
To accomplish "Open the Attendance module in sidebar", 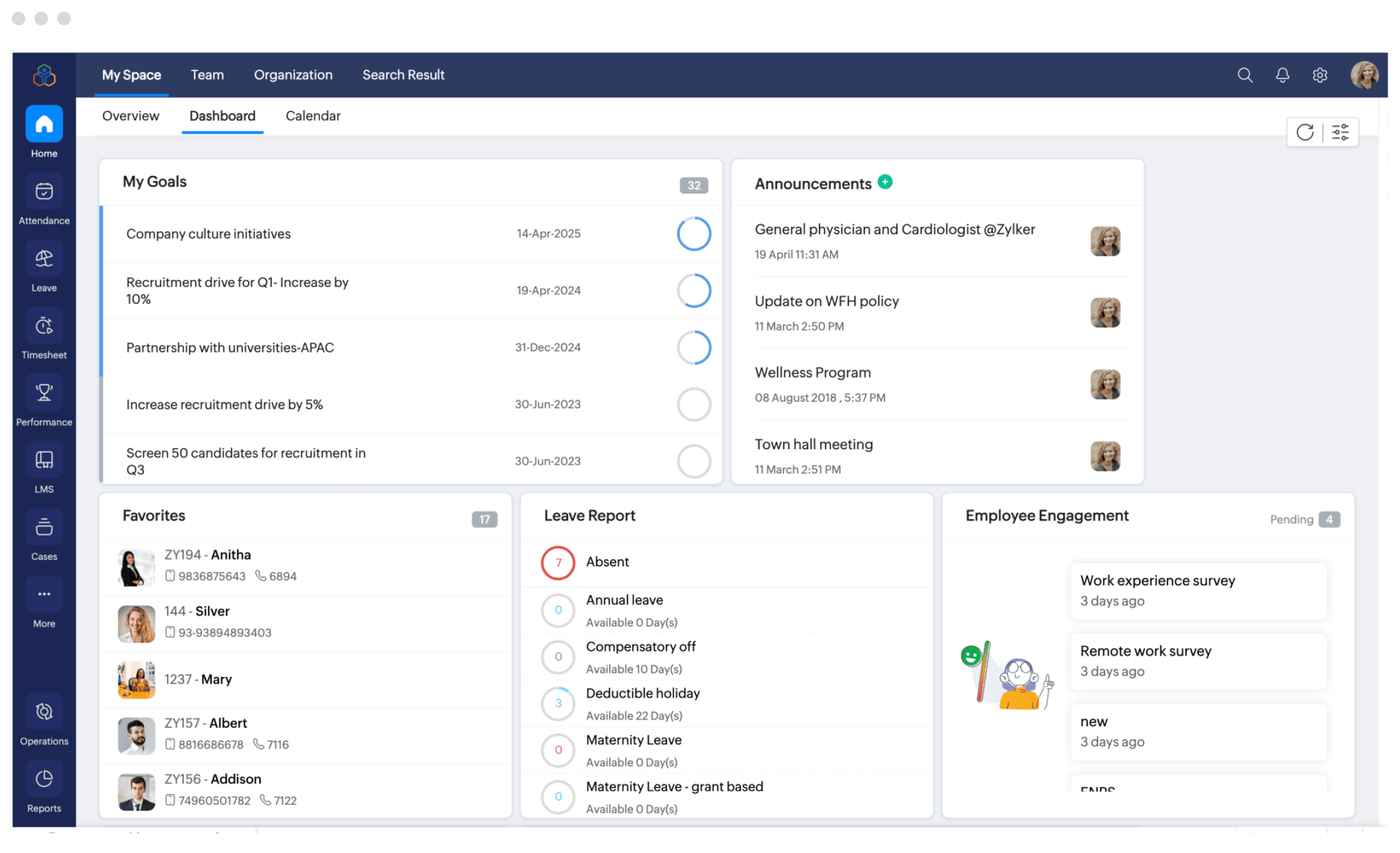I will click(44, 192).
